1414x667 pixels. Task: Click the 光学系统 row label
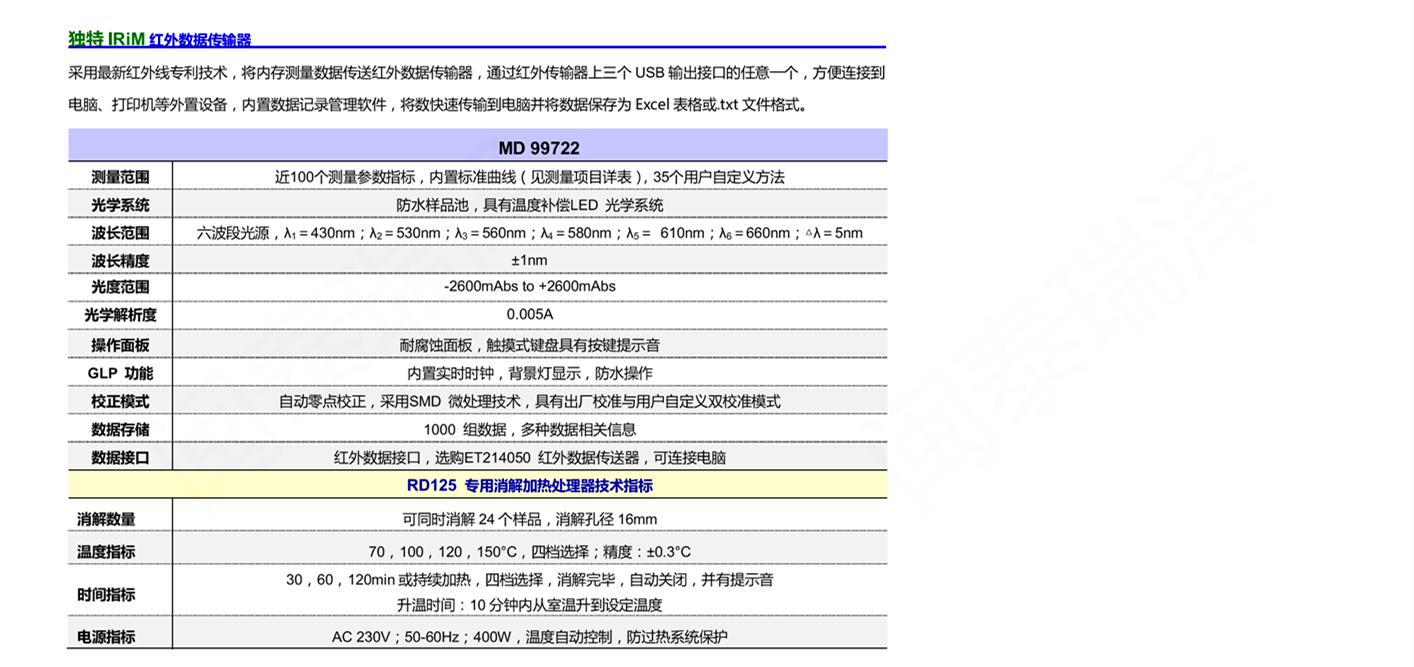[x=119, y=203]
